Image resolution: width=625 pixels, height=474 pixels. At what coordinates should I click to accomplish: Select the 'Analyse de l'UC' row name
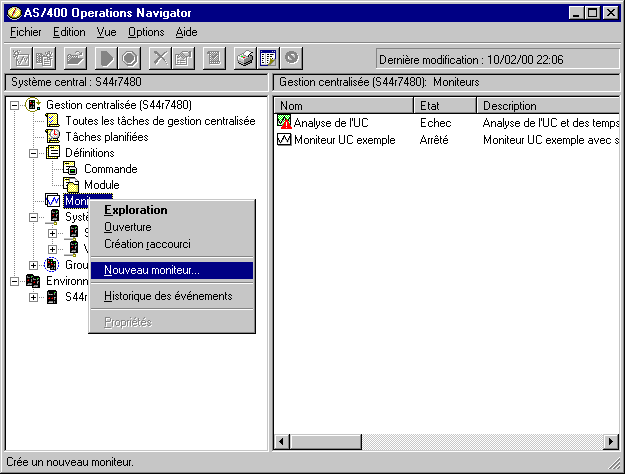(331, 123)
